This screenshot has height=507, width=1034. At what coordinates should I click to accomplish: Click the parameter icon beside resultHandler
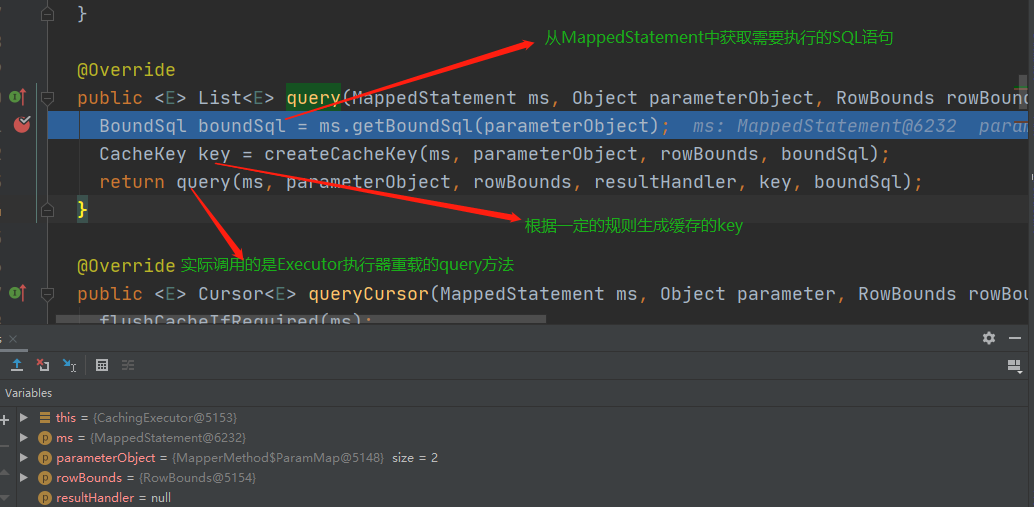[45, 497]
